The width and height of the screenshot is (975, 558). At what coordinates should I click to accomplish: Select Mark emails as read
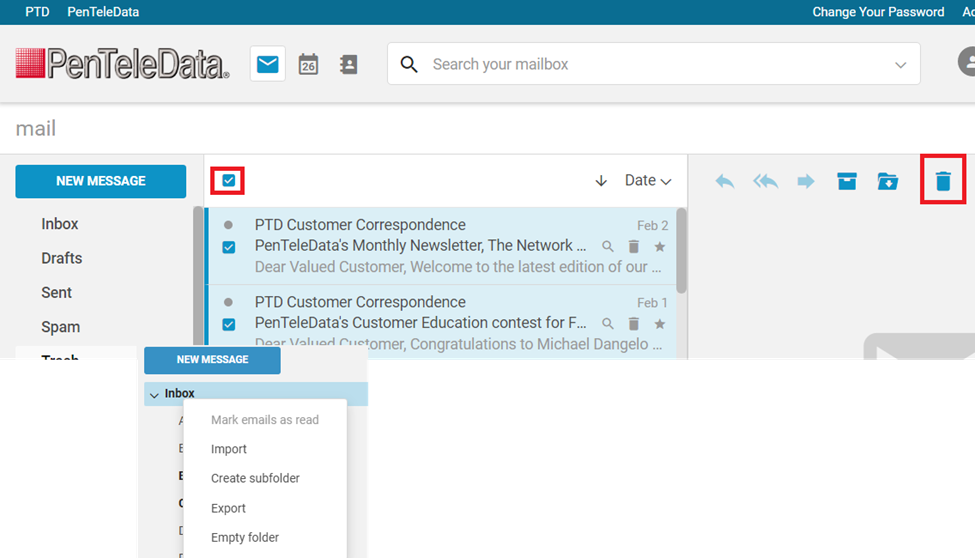click(x=265, y=420)
